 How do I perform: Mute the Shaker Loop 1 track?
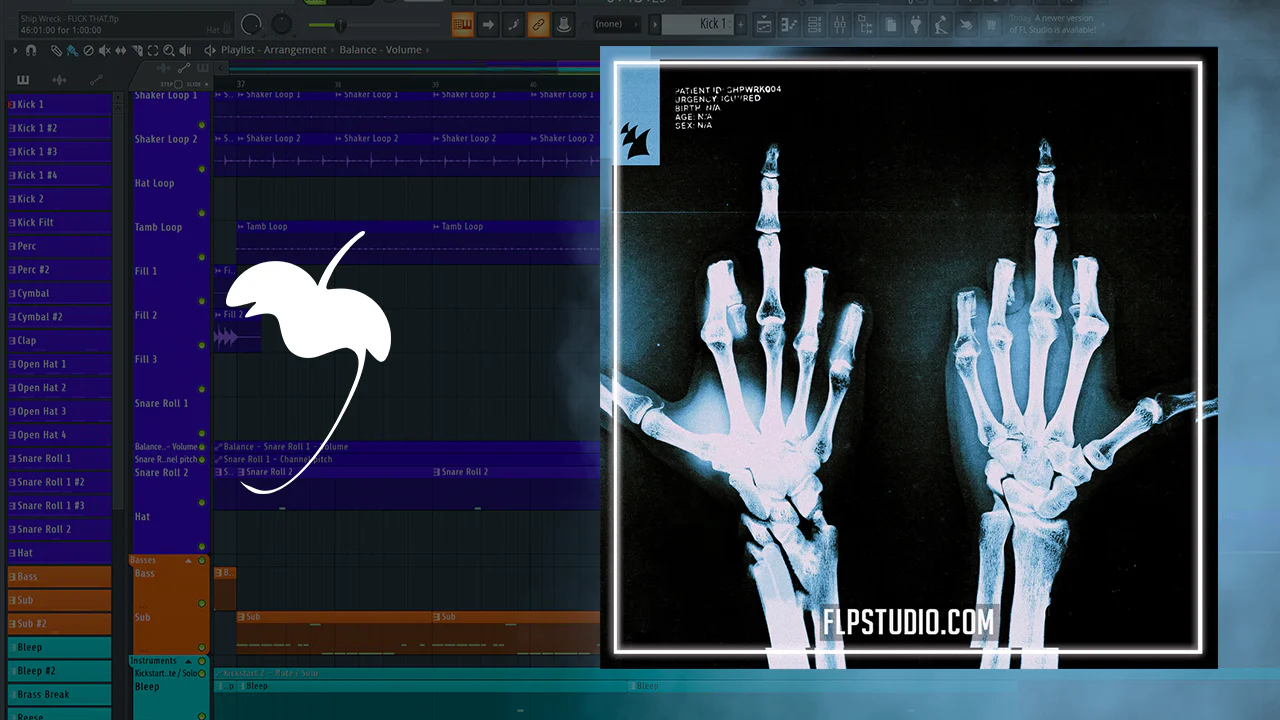(202, 125)
